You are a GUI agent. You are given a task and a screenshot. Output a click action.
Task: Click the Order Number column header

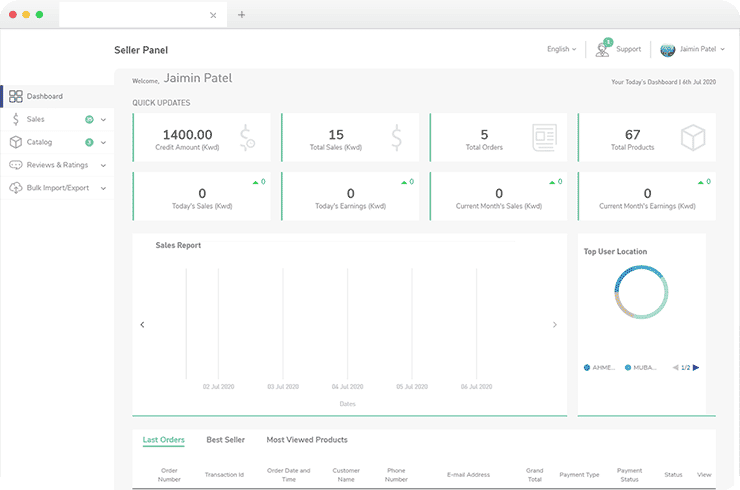pyautogui.click(x=169, y=475)
